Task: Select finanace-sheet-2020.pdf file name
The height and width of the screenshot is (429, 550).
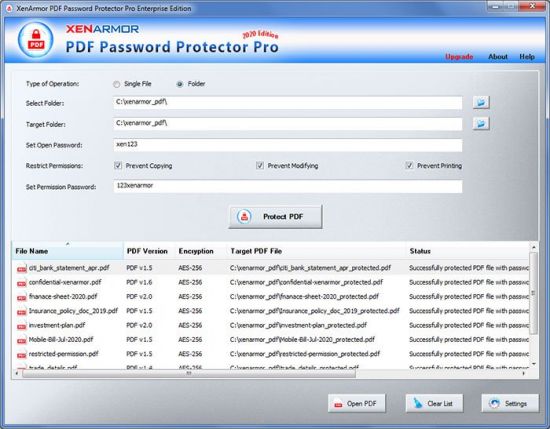Action: (63, 297)
